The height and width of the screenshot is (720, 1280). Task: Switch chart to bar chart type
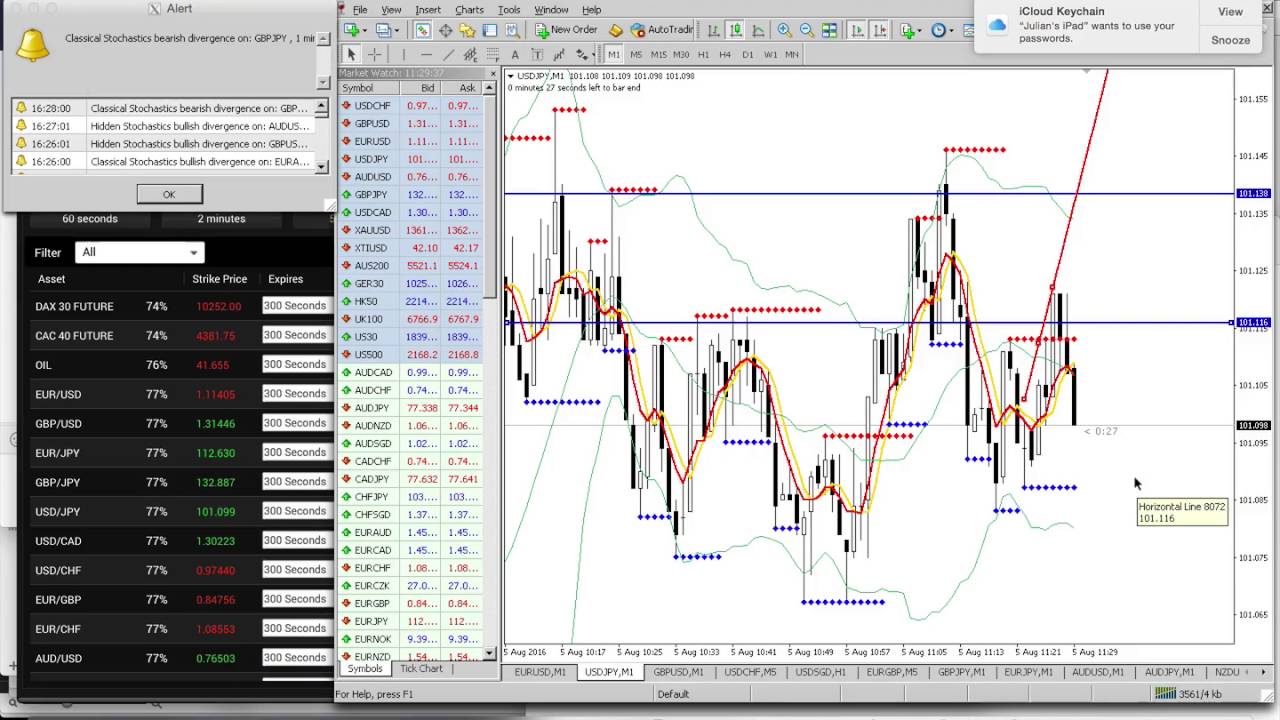pyautogui.click(x=712, y=30)
